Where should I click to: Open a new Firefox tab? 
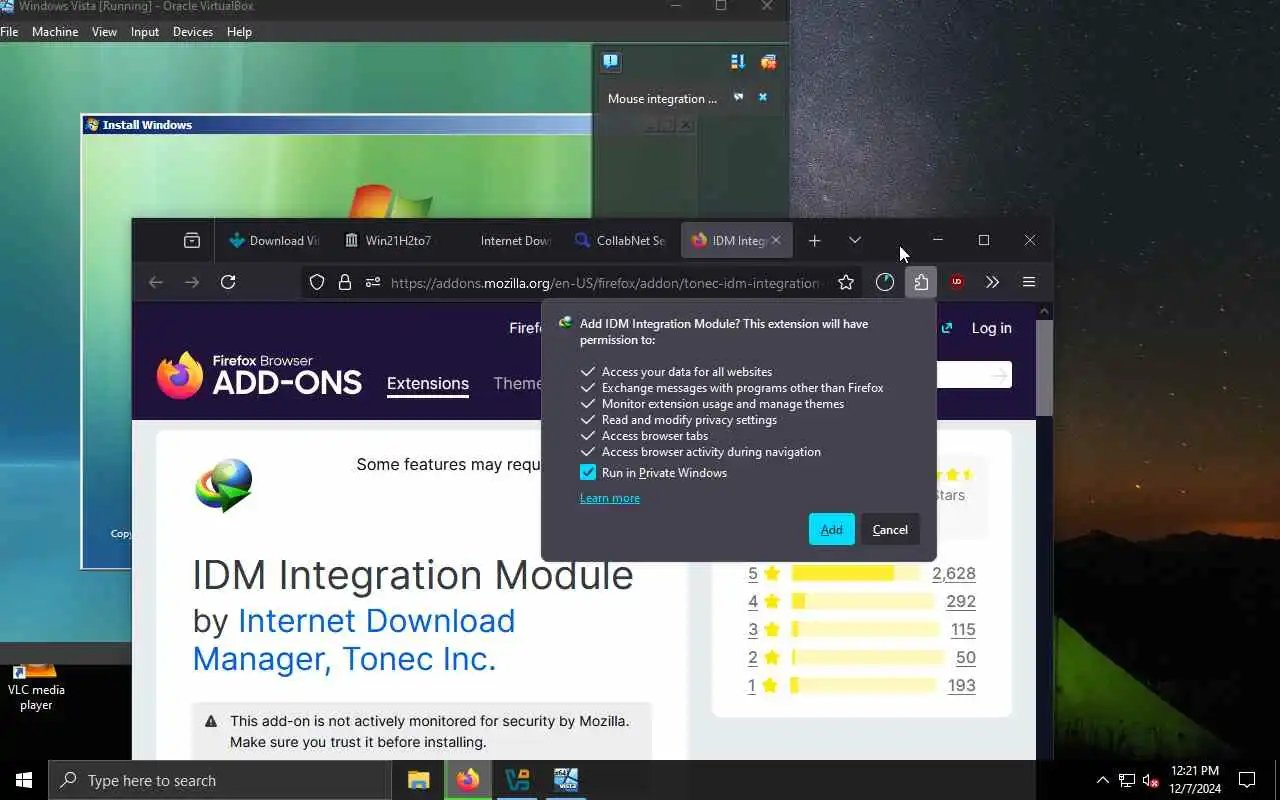pyautogui.click(x=815, y=240)
